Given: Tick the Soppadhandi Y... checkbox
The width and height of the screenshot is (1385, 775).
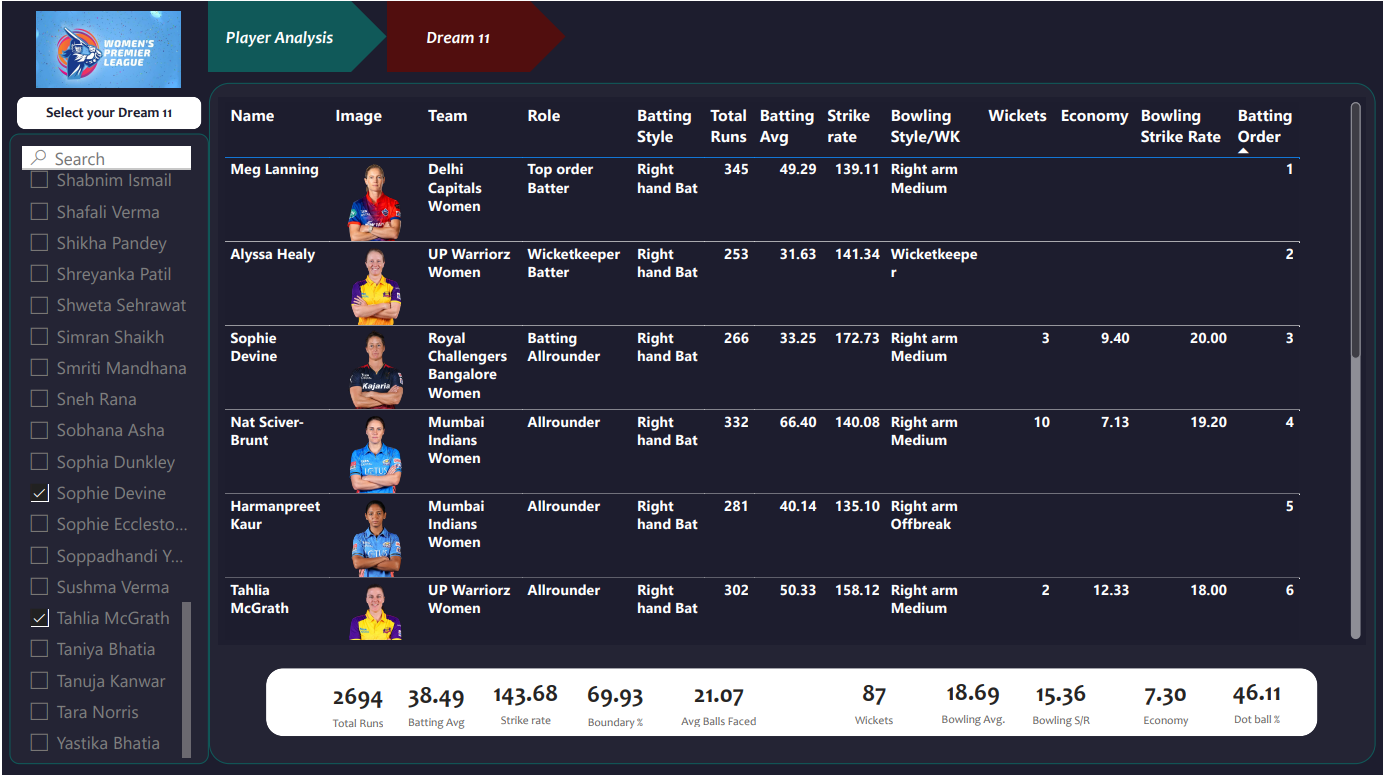Looking at the screenshot, I should tap(39, 555).
